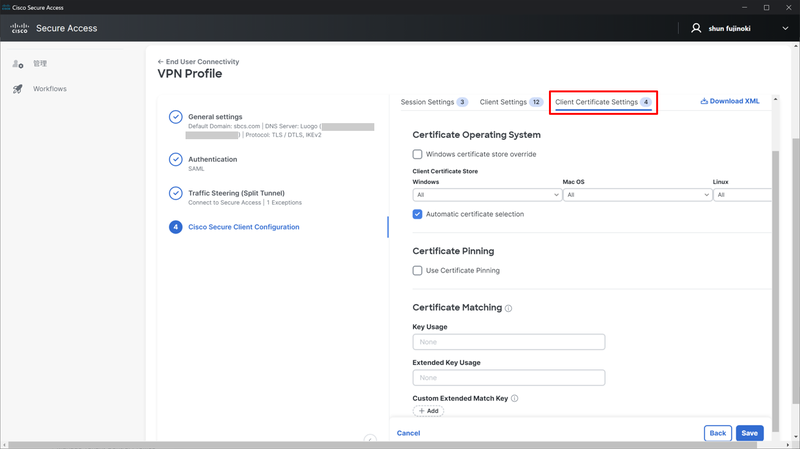Open the Mac OS certificate store dropdown

pyautogui.click(x=637, y=195)
